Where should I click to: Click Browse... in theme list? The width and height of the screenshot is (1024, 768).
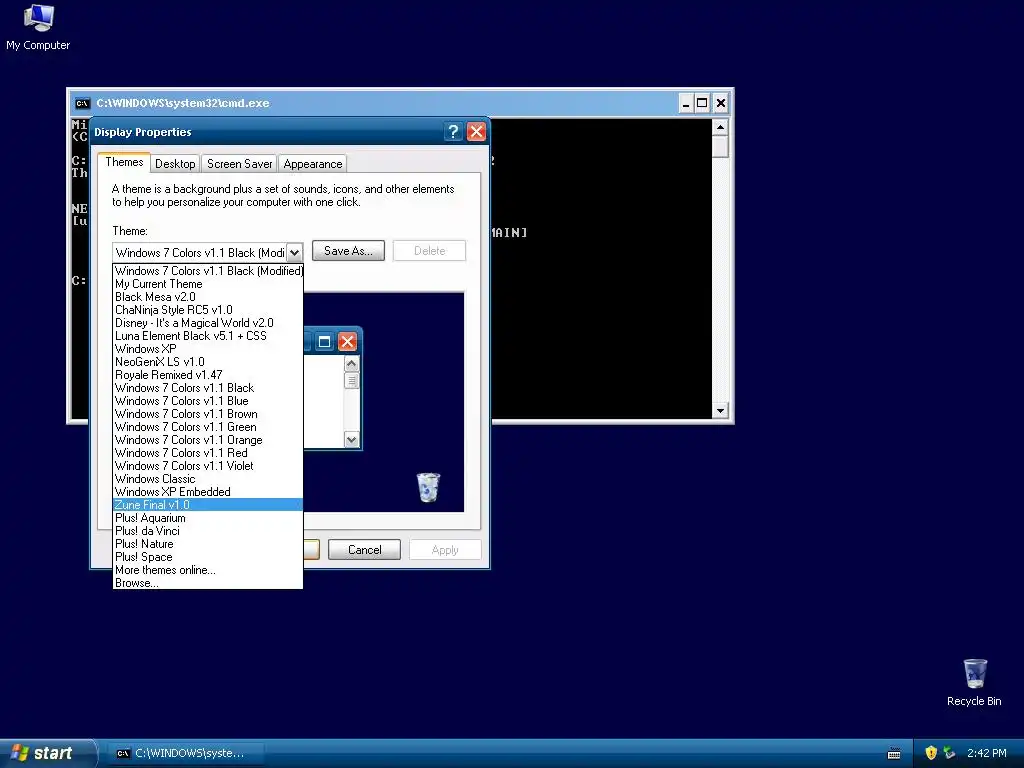208,583
